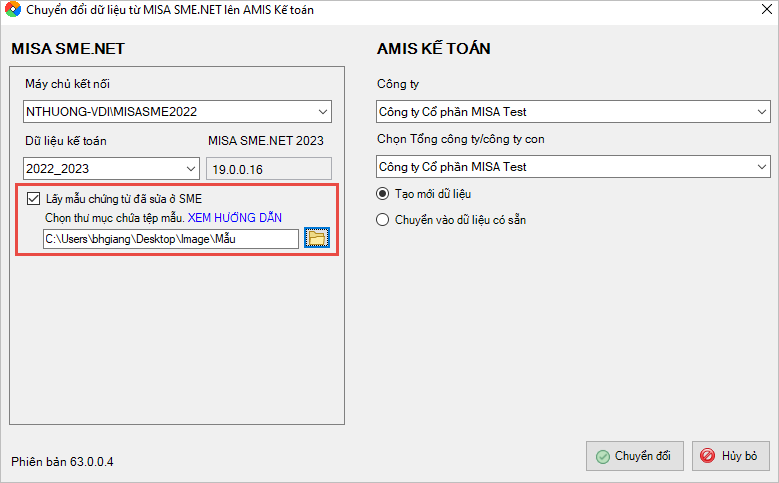Open the 'XEM HƯỚNG DẪN' link
Screen dimensions: 779x483
(x=234, y=218)
